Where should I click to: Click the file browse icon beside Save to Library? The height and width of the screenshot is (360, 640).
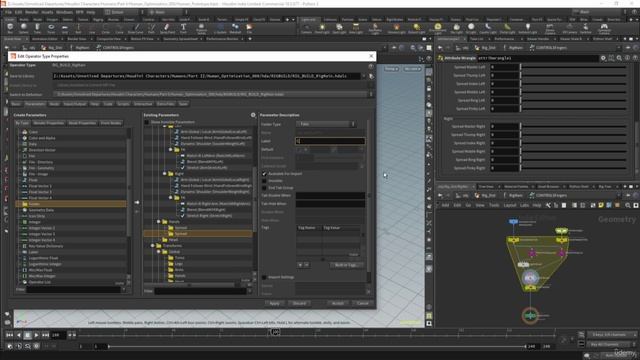pyautogui.click(x=371, y=76)
